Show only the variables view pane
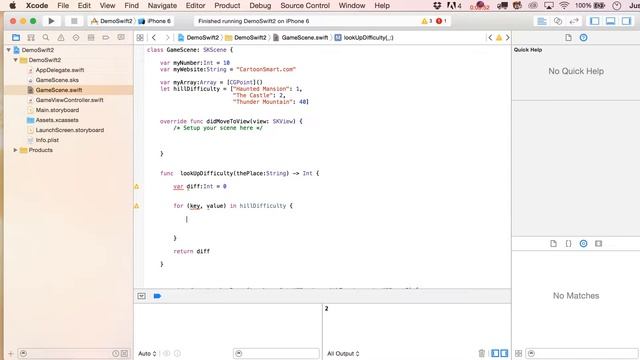640x360 pixels. pyautogui.click(x=495, y=353)
